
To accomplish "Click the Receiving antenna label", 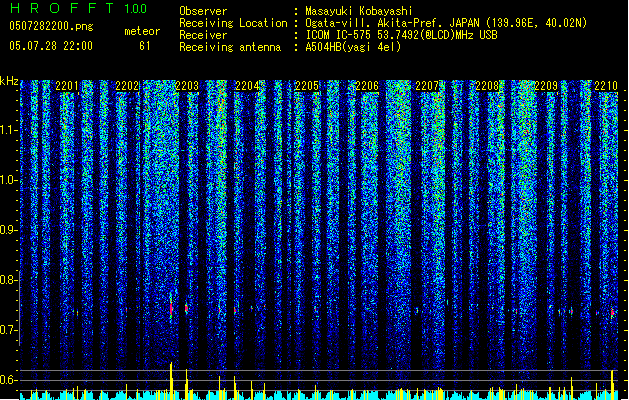I will pos(230,47).
